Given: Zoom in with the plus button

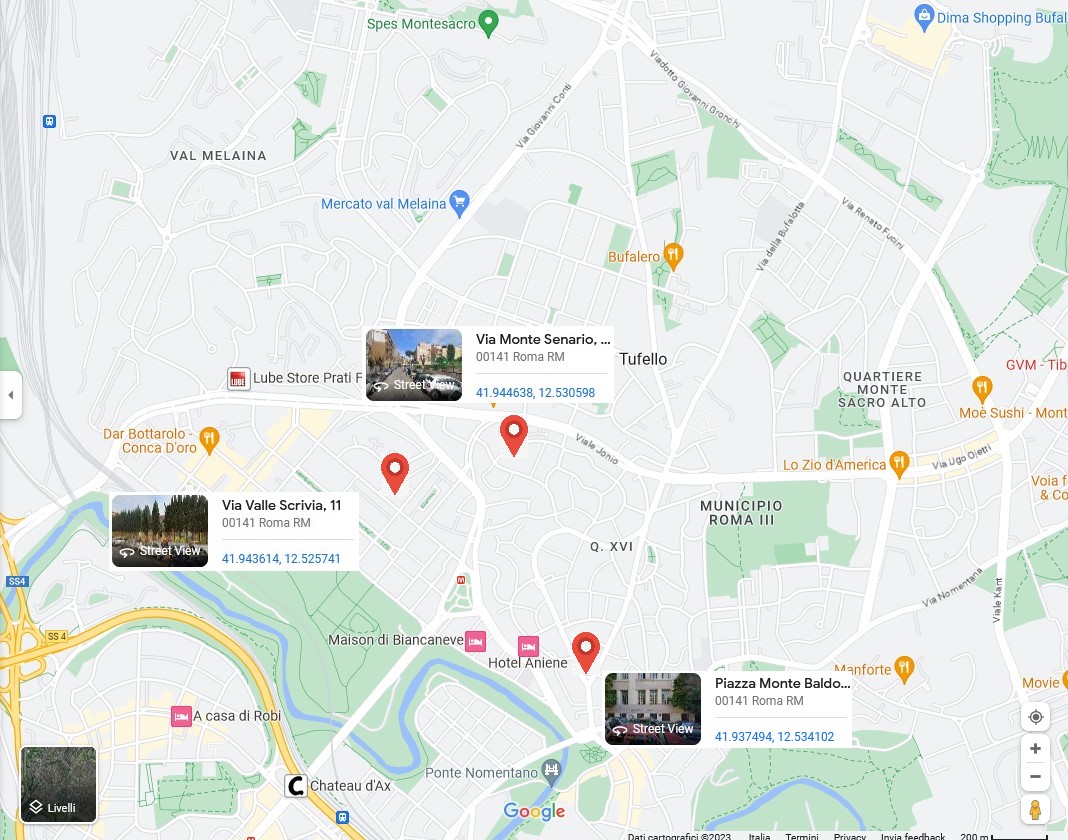Looking at the screenshot, I should pos(1035,748).
